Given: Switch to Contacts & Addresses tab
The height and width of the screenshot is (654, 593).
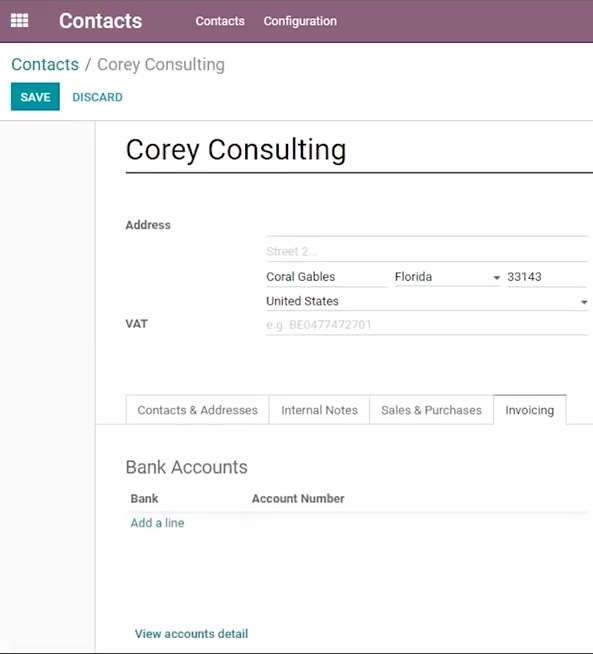Looking at the screenshot, I should 197,410.
